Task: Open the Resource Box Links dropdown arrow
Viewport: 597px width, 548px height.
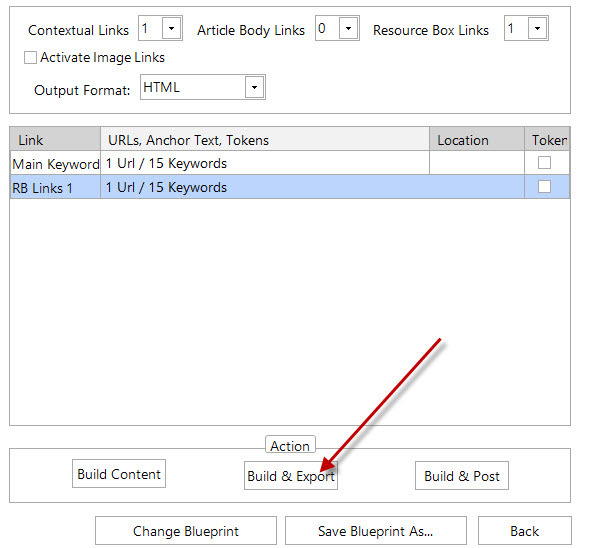Action: pyautogui.click(x=537, y=28)
